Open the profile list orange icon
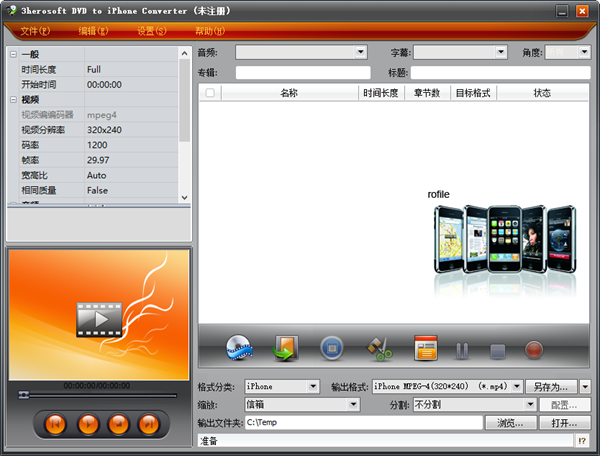This screenshot has width=600, height=456. [x=426, y=348]
